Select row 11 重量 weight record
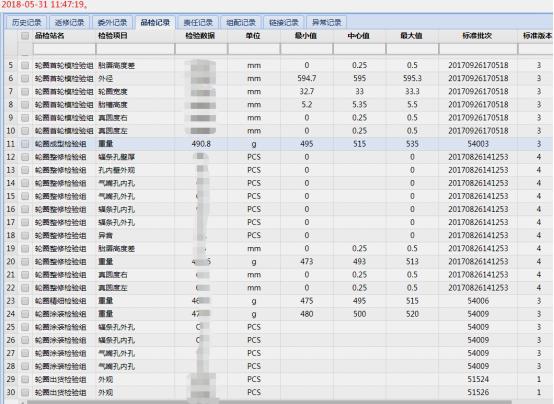The width and height of the screenshot is (554, 404). [x=279, y=144]
